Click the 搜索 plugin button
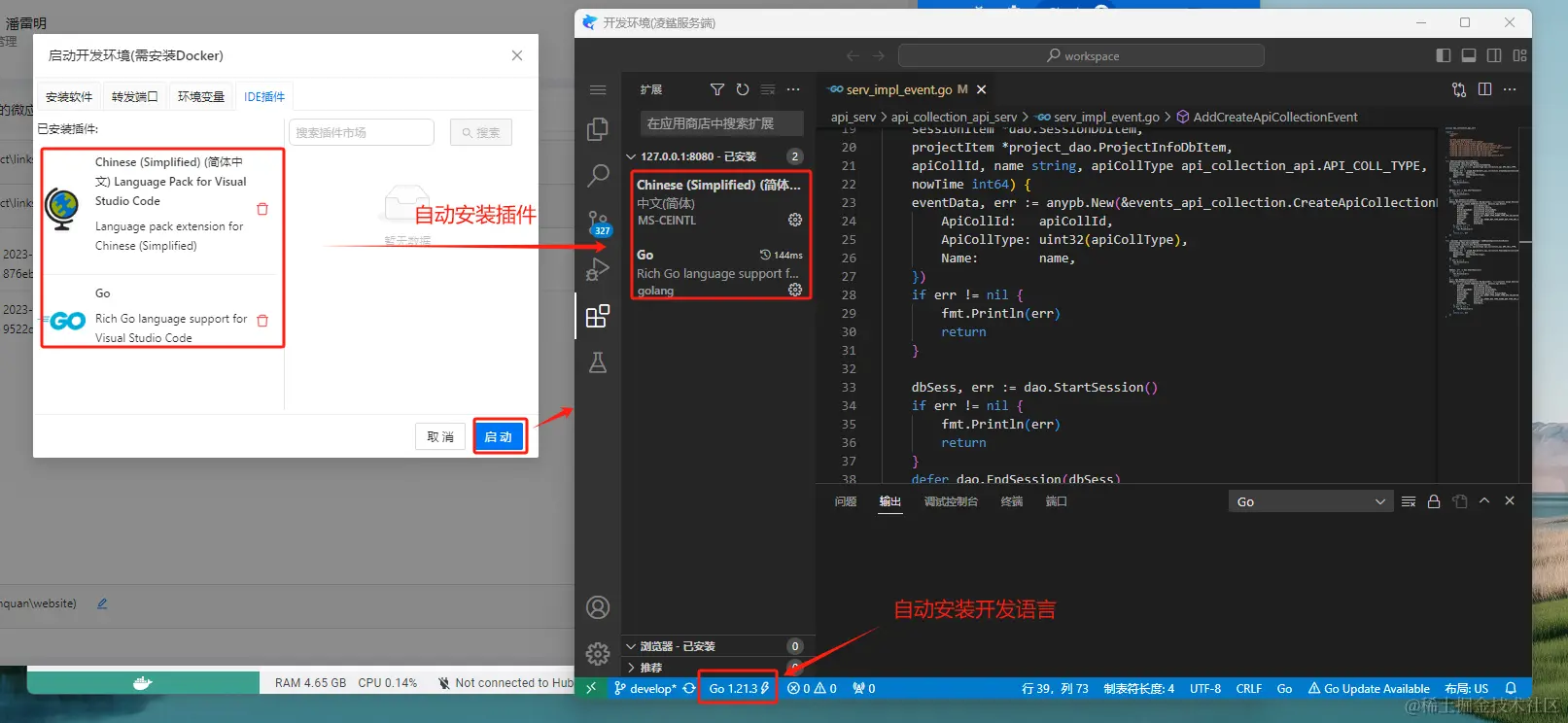 click(481, 132)
